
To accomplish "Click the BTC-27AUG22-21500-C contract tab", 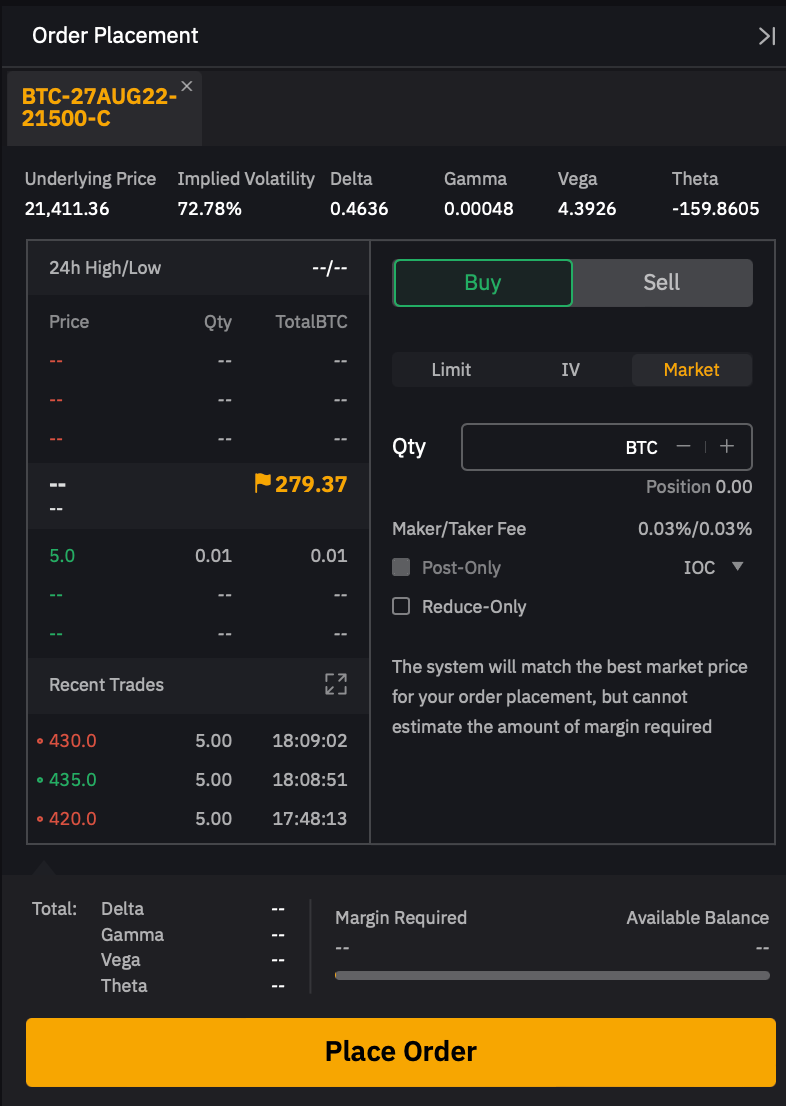I will click(x=99, y=108).
